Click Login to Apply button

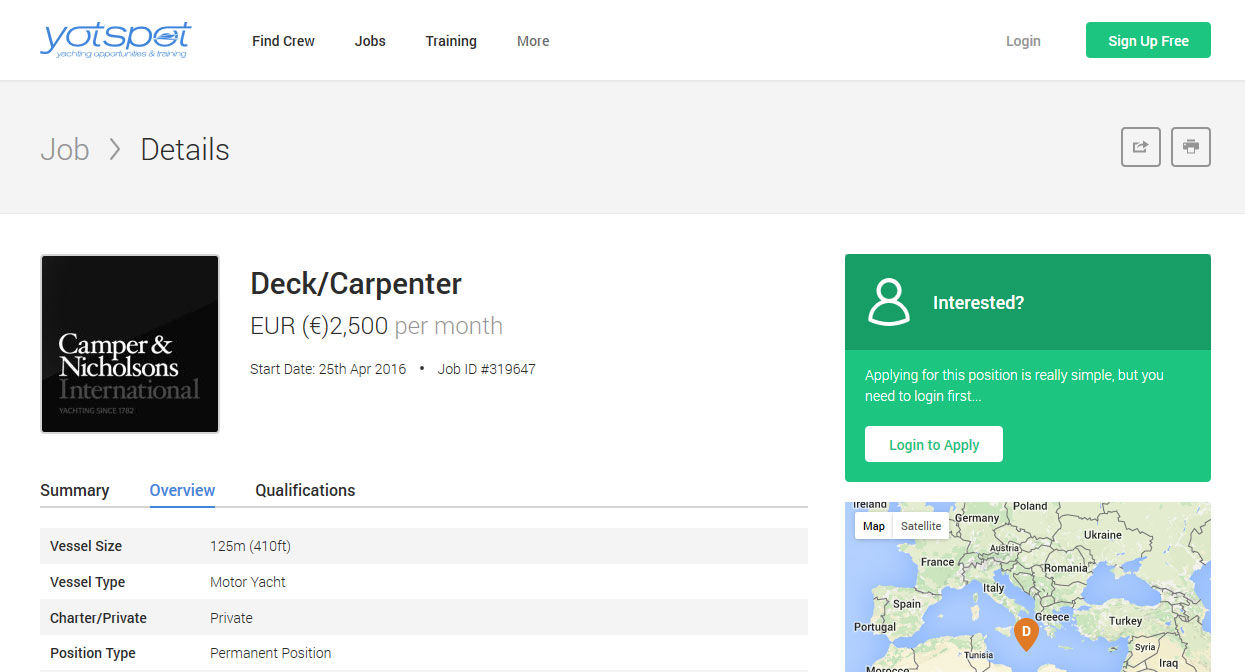pyautogui.click(x=934, y=445)
